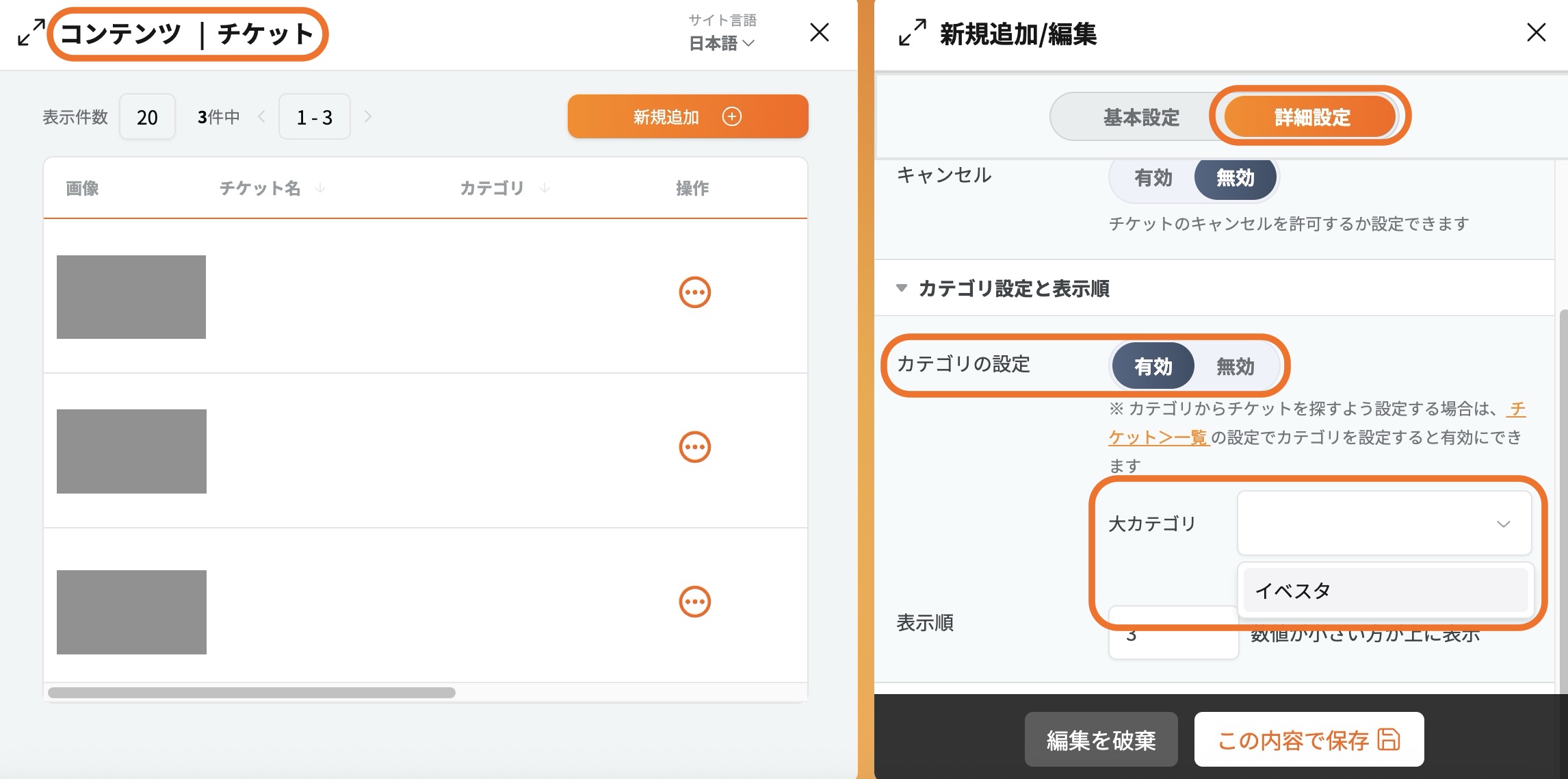This screenshot has width=1568, height=779.
Task: Click この内容で保存 button
Action: [x=1308, y=739]
